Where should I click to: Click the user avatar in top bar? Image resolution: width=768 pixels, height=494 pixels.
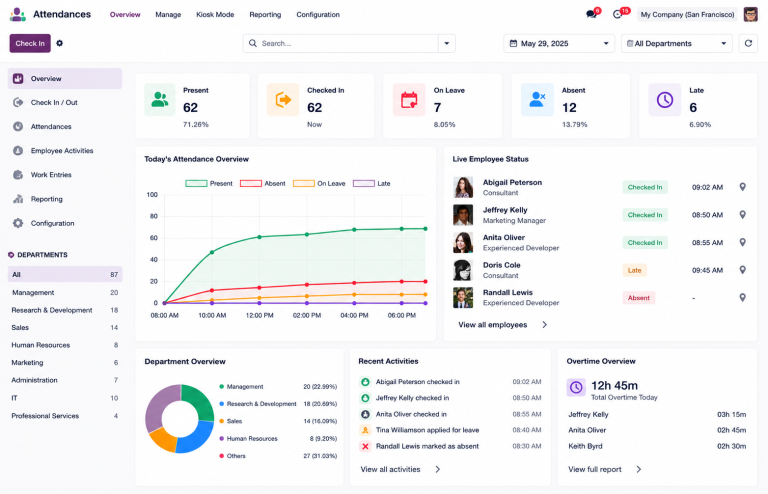tap(750, 14)
